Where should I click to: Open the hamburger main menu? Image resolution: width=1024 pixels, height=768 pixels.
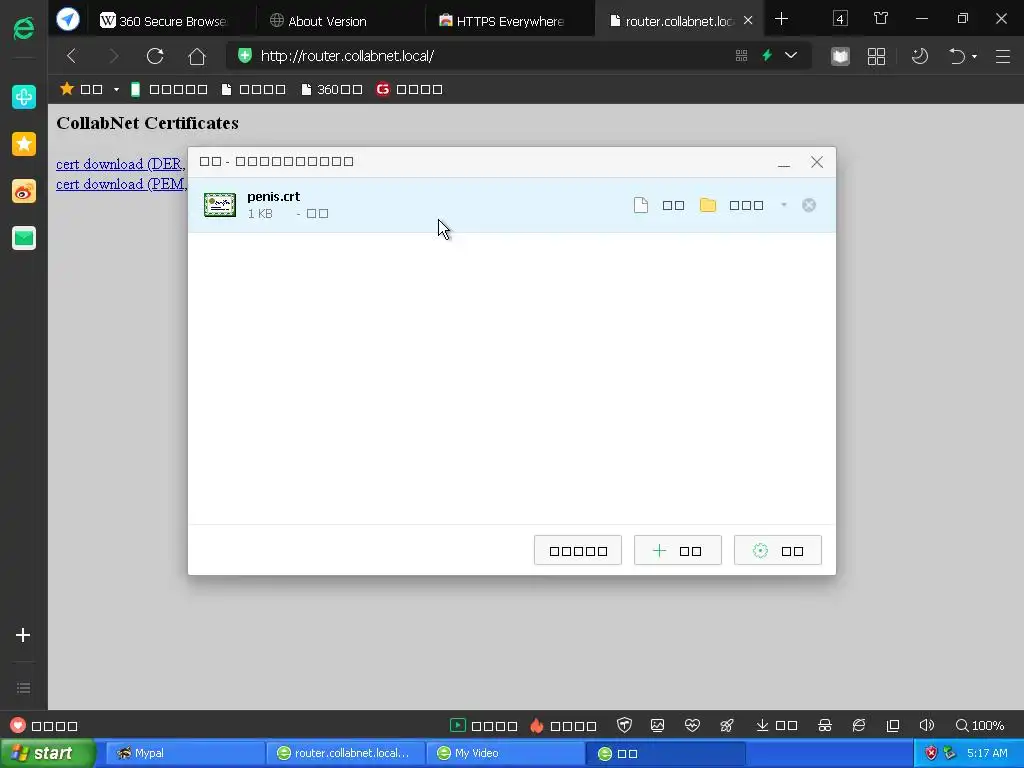coord(1003,56)
